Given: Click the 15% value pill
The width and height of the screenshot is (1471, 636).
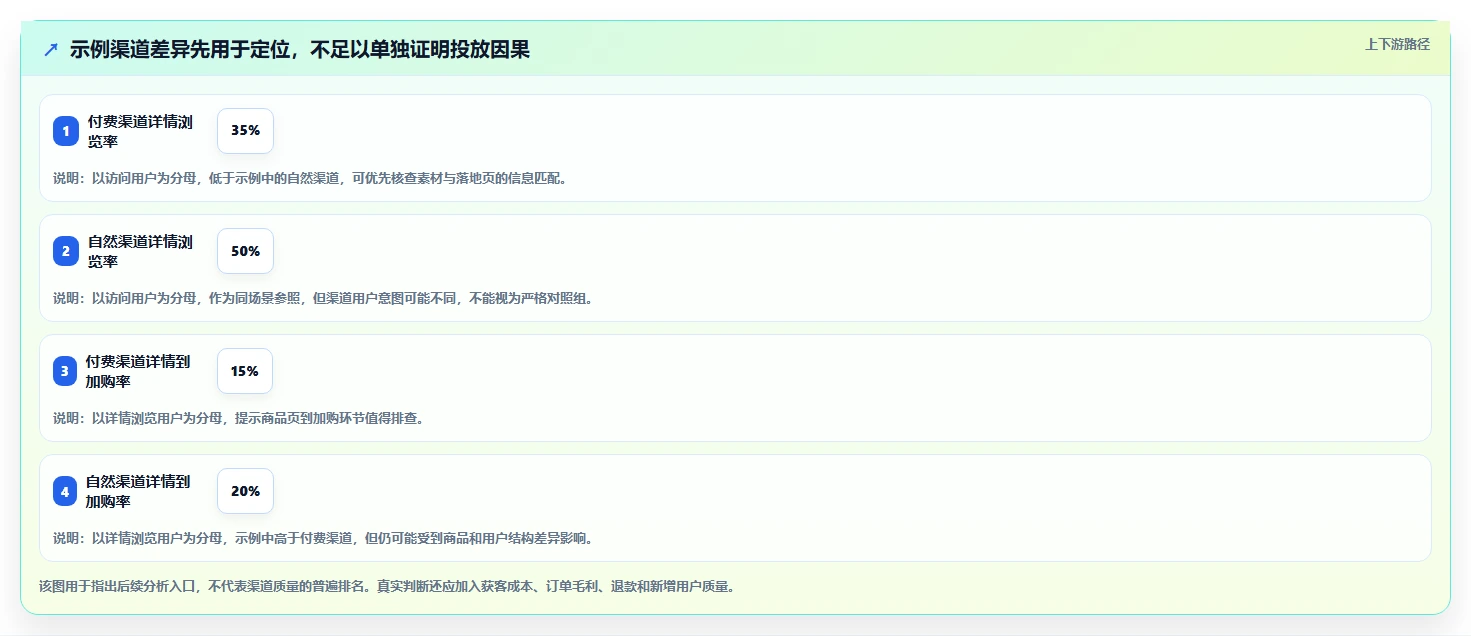Looking at the screenshot, I should coord(245,371).
